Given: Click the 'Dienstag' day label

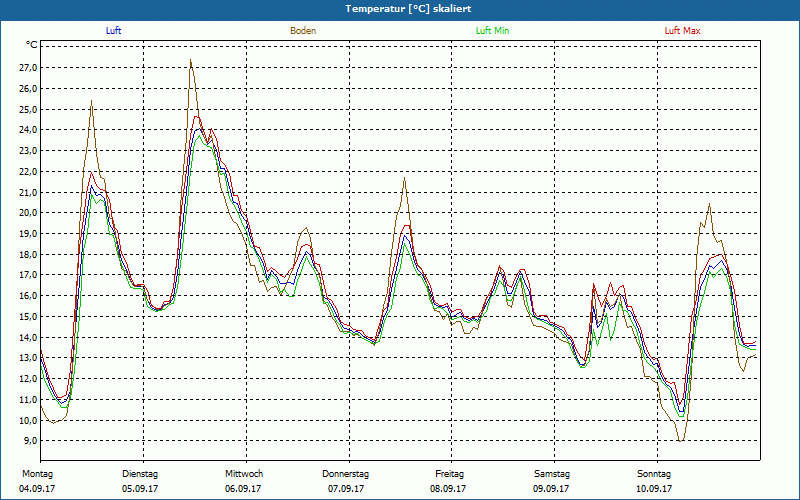Looking at the screenshot, I should pos(140,474).
